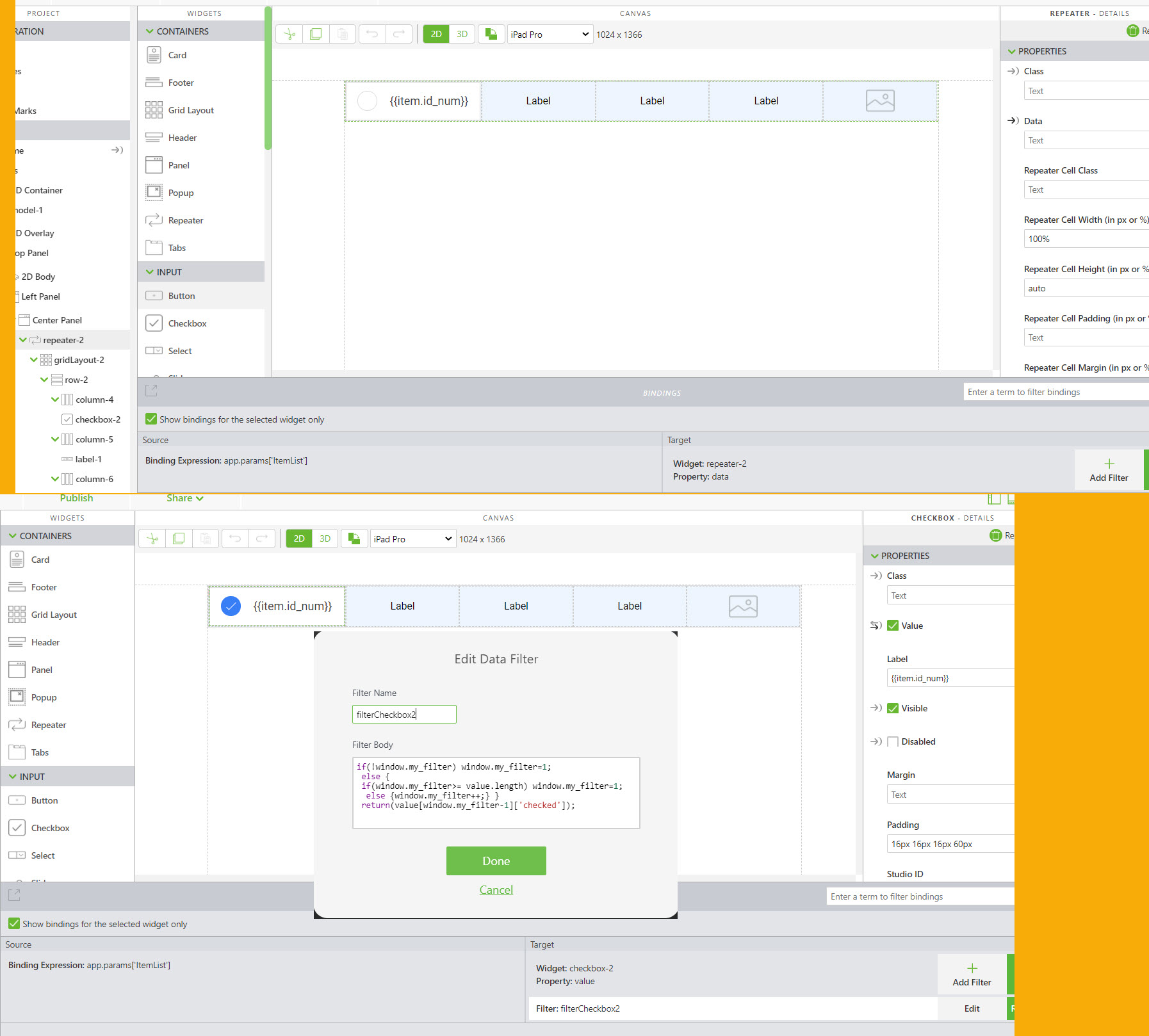
Task: Select the Repeater widget icon
Action: [154, 220]
